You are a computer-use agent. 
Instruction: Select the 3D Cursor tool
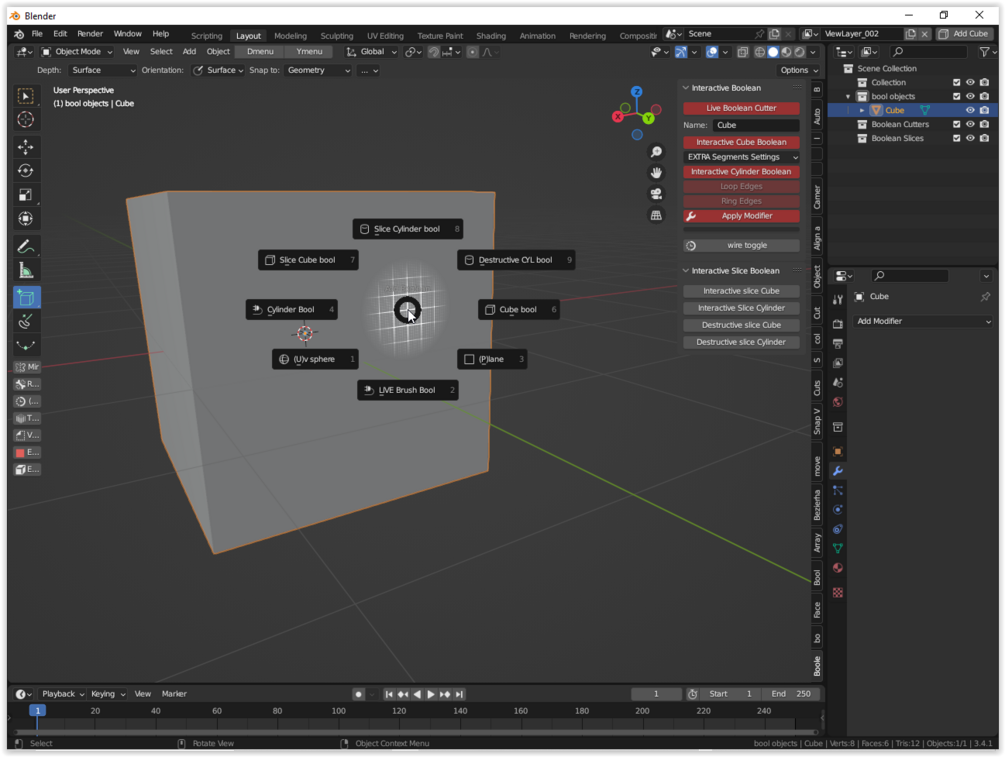pyautogui.click(x=26, y=119)
